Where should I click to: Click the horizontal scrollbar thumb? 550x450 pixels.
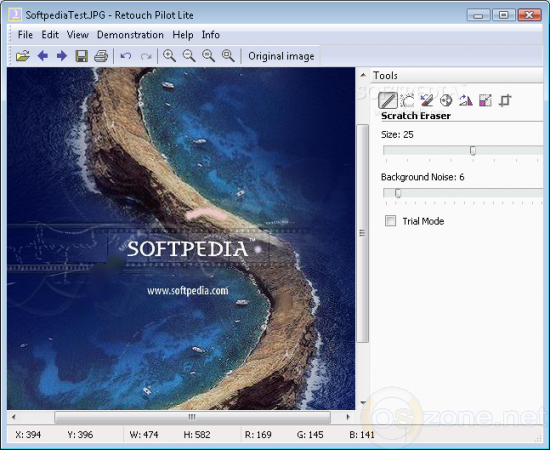(192, 417)
